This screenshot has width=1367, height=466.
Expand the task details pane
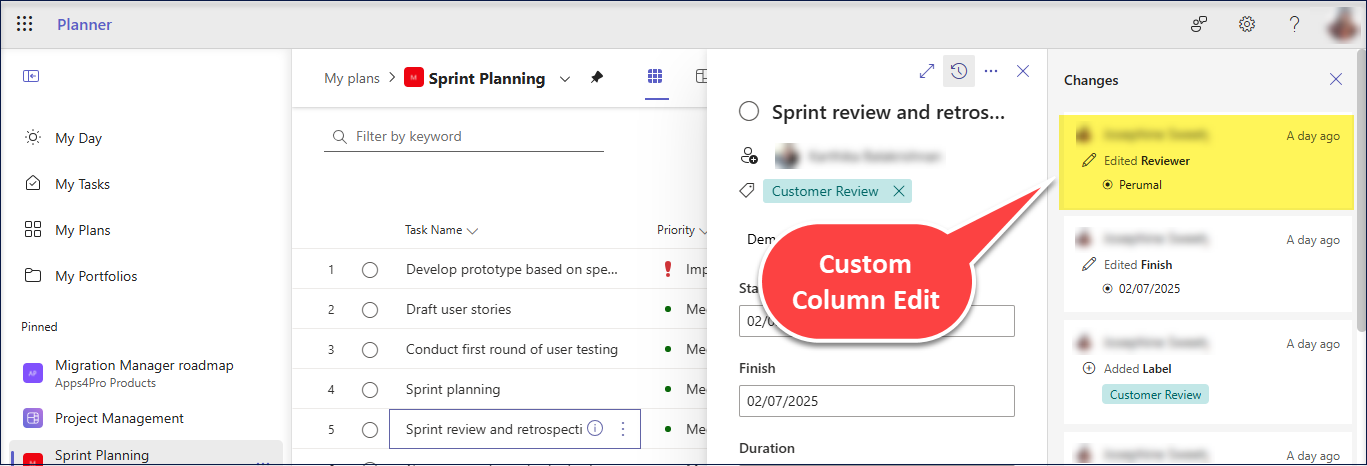pyautogui.click(x=926, y=71)
